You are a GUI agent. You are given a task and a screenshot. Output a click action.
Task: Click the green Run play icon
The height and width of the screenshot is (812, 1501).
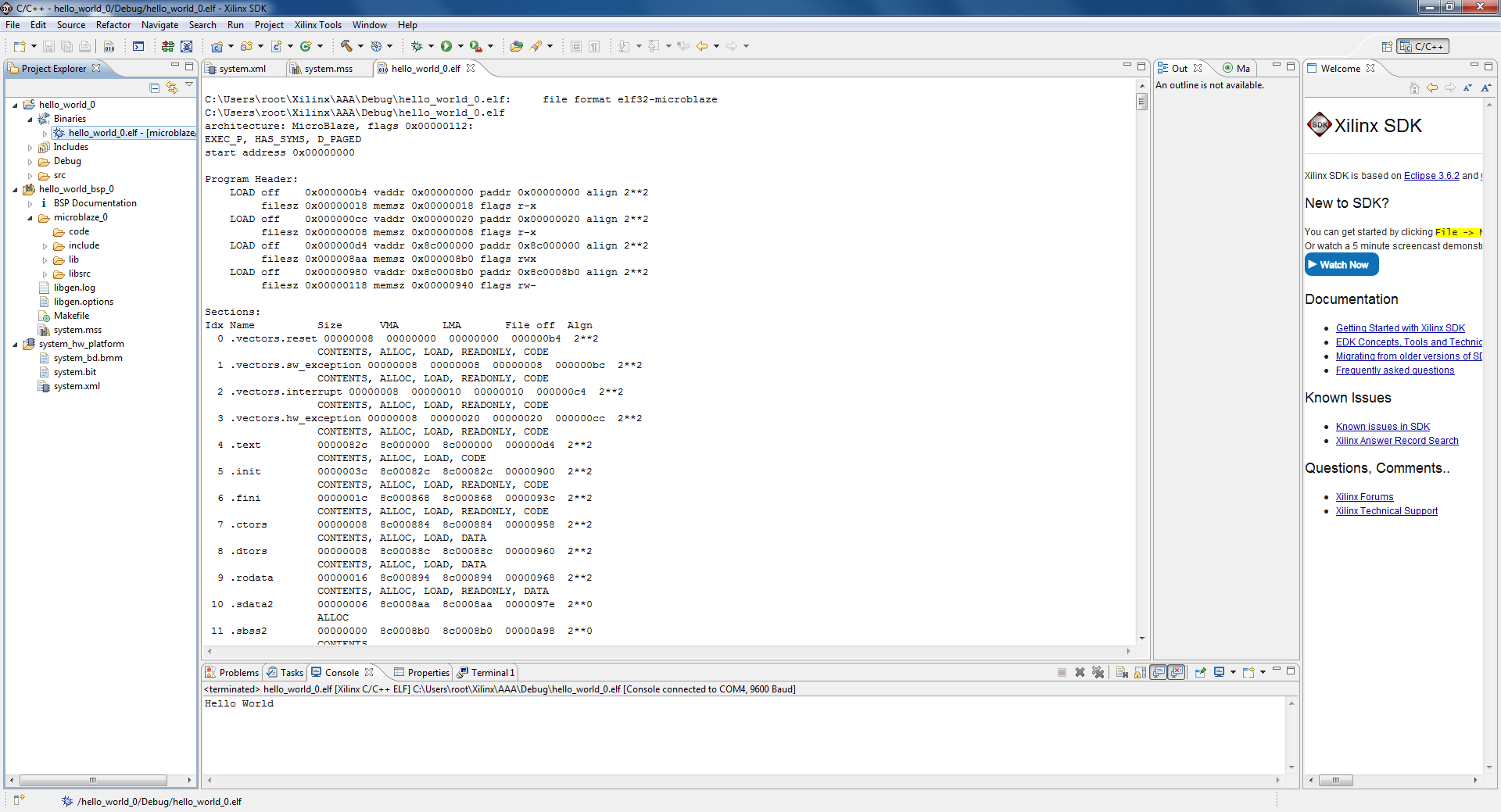tap(446, 46)
